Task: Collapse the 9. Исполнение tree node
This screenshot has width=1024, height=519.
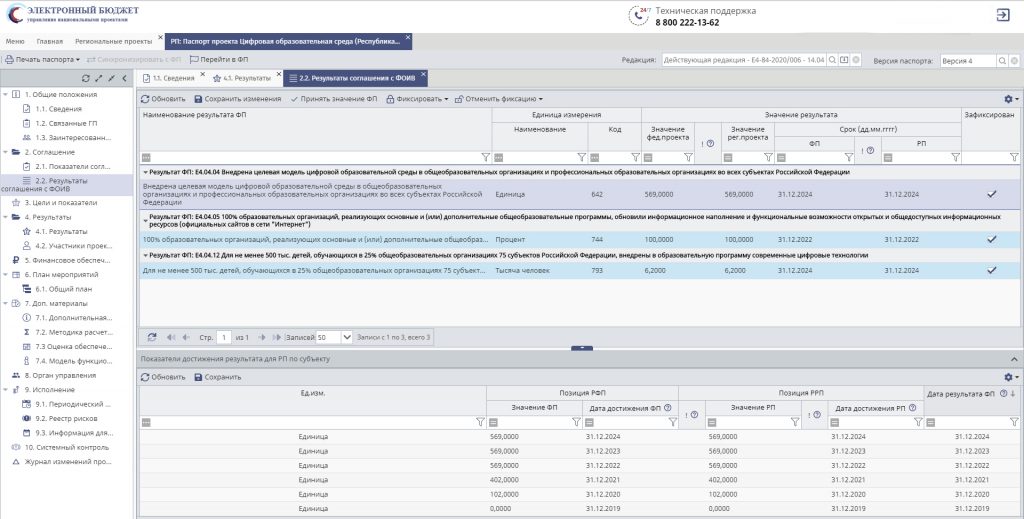Action: [x=6, y=390]
